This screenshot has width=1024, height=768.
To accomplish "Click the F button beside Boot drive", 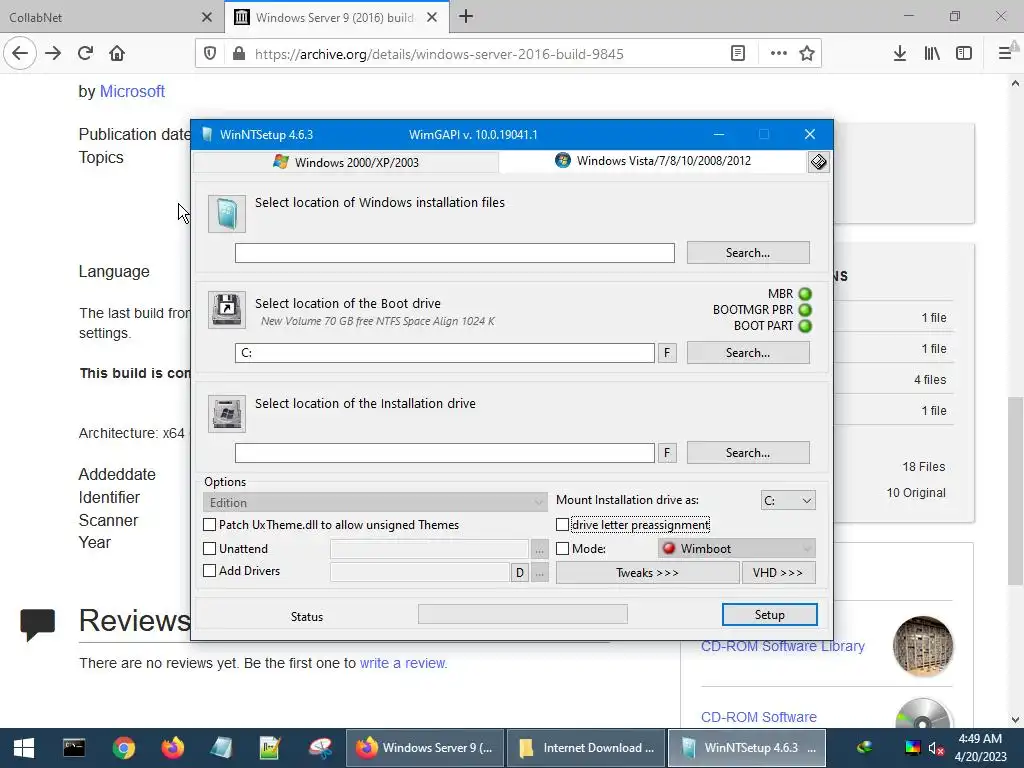I will 667,353.
